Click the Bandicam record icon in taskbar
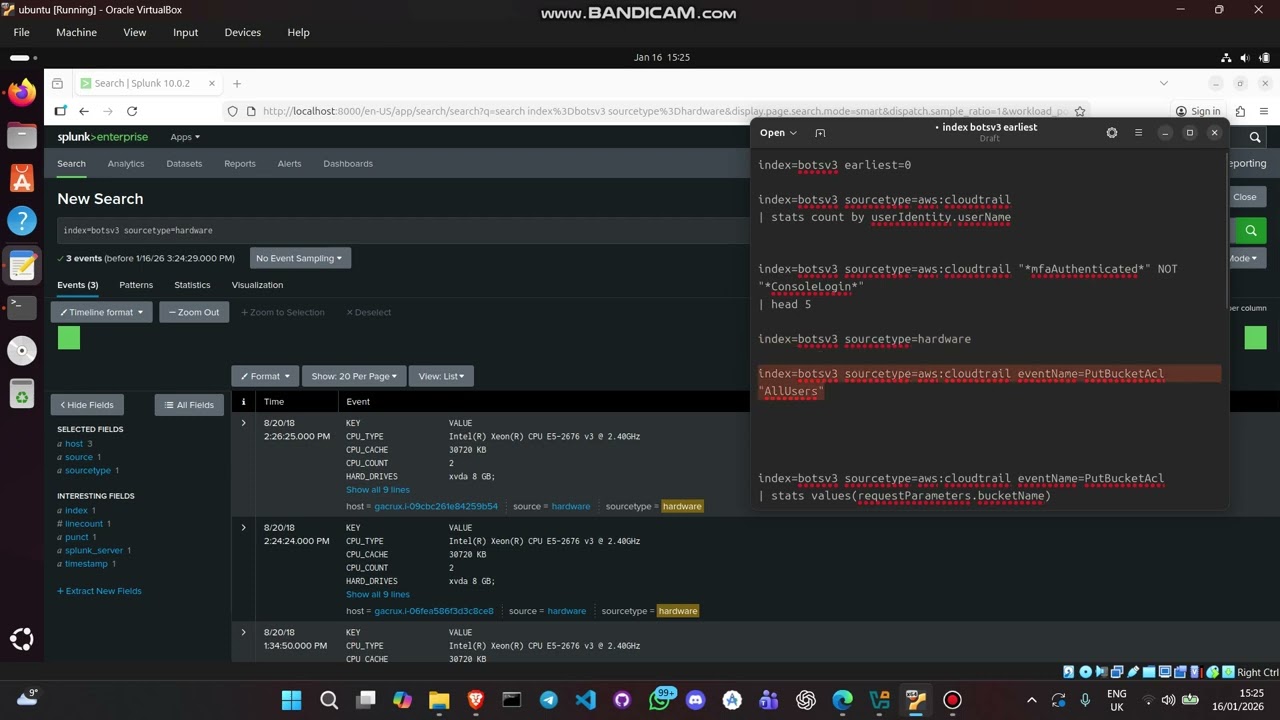The width and height of the screenshot is (1280, 720). [x=952, y=699]
